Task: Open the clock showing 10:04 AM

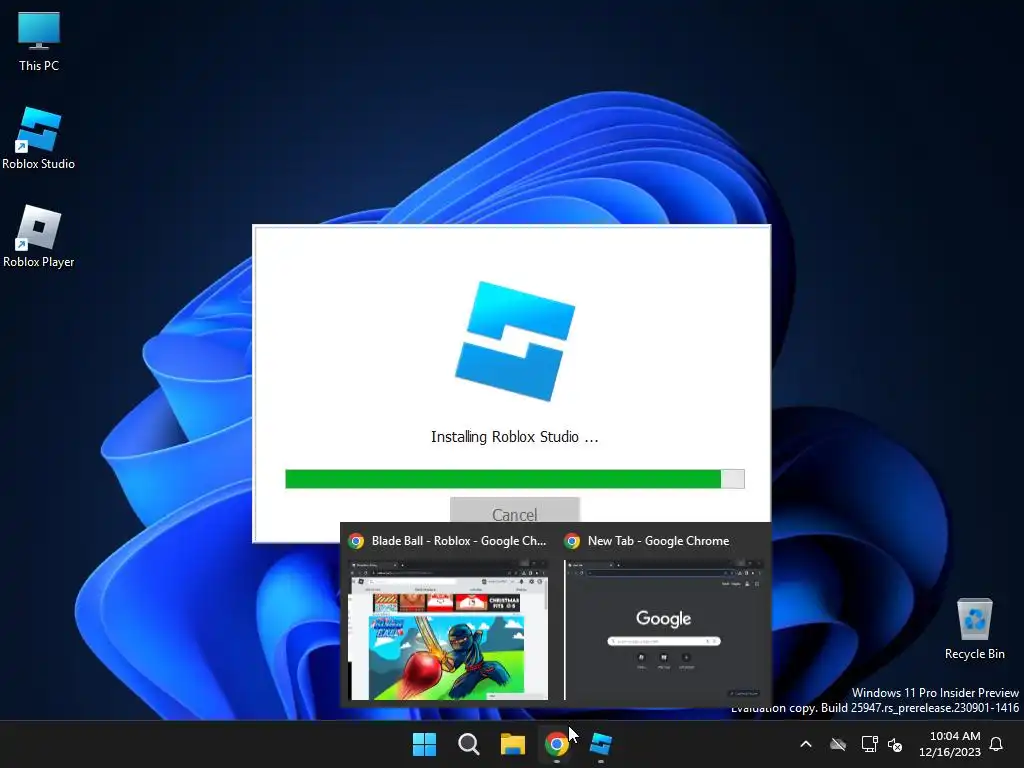Action: click(950, 744)
